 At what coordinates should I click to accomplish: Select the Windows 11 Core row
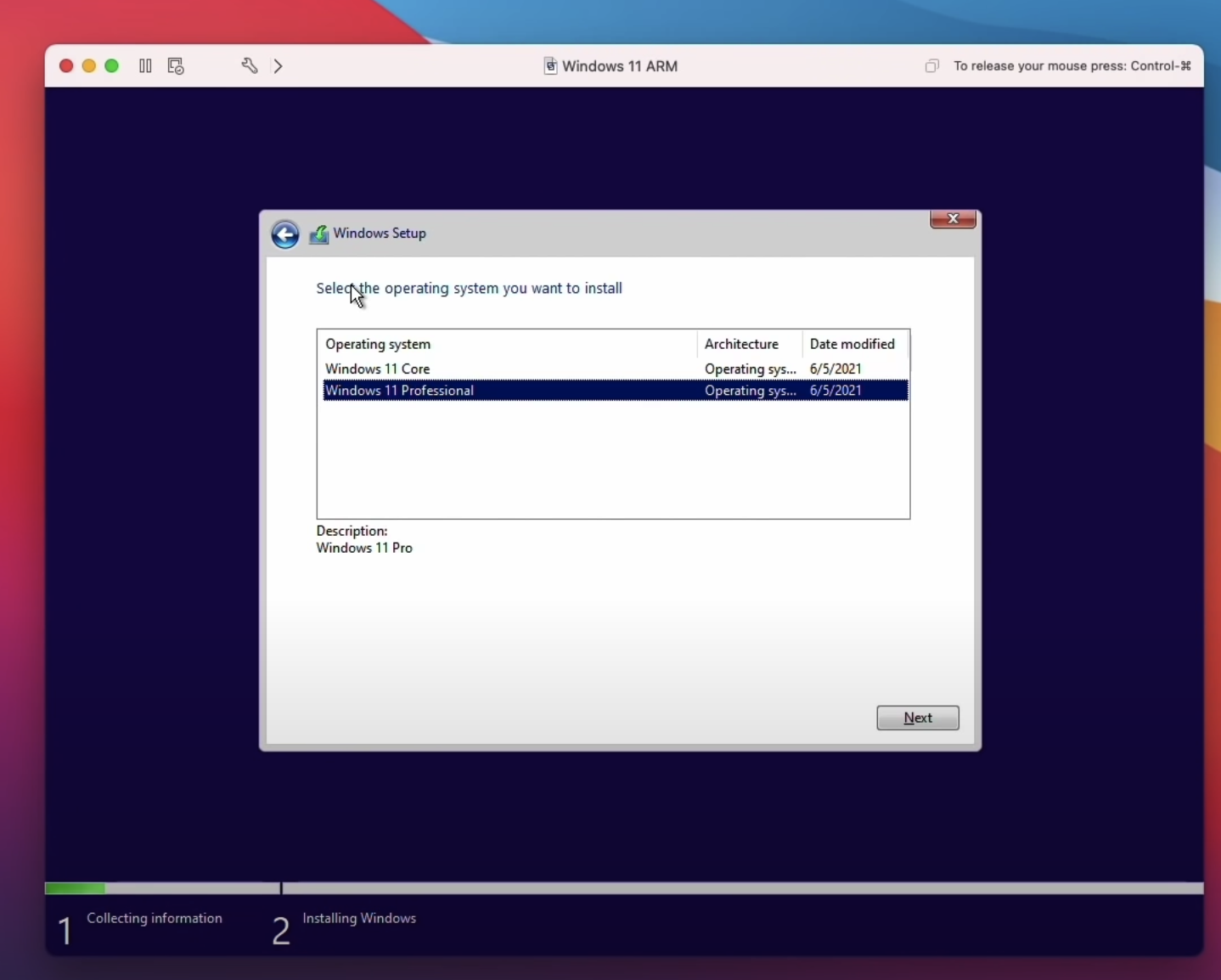tap(616, 369)
